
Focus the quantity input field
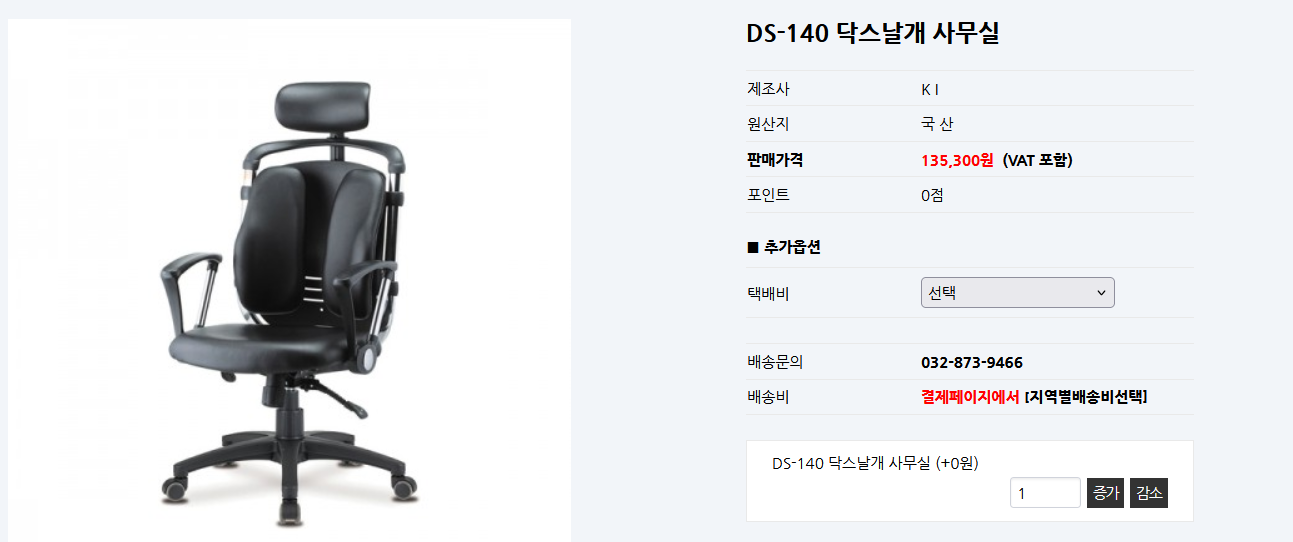coord(1045,493)
